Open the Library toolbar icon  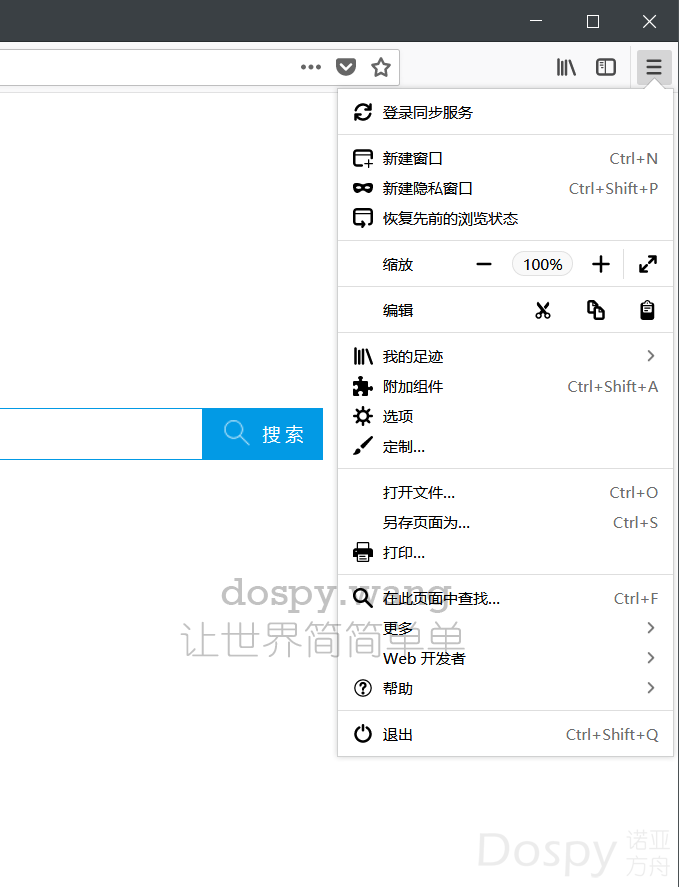pyautogui.click(x=567, y=67)
